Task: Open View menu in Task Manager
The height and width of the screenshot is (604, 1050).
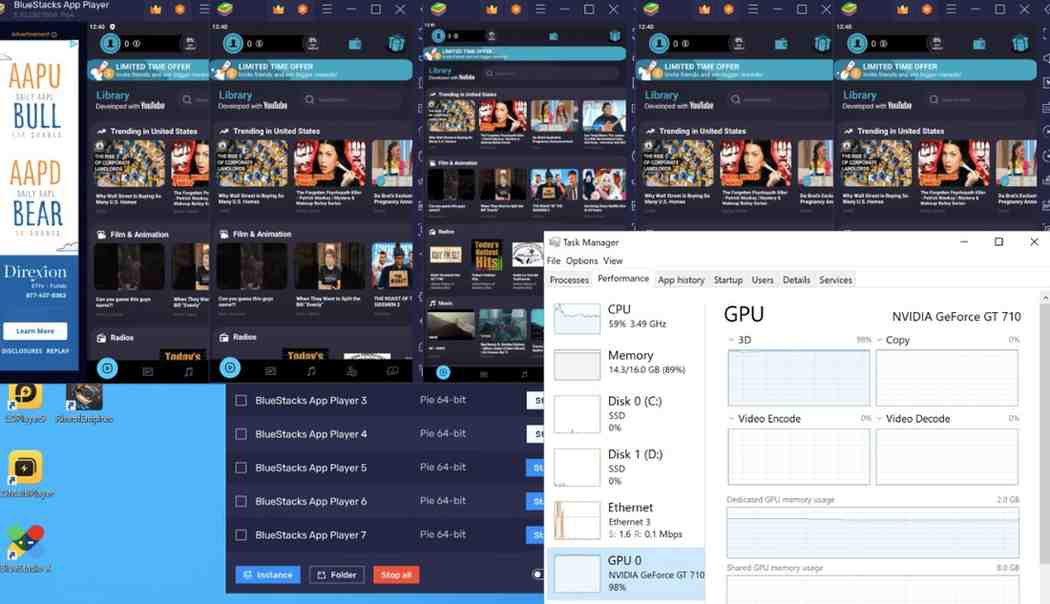Action: [x=613, y=260]
